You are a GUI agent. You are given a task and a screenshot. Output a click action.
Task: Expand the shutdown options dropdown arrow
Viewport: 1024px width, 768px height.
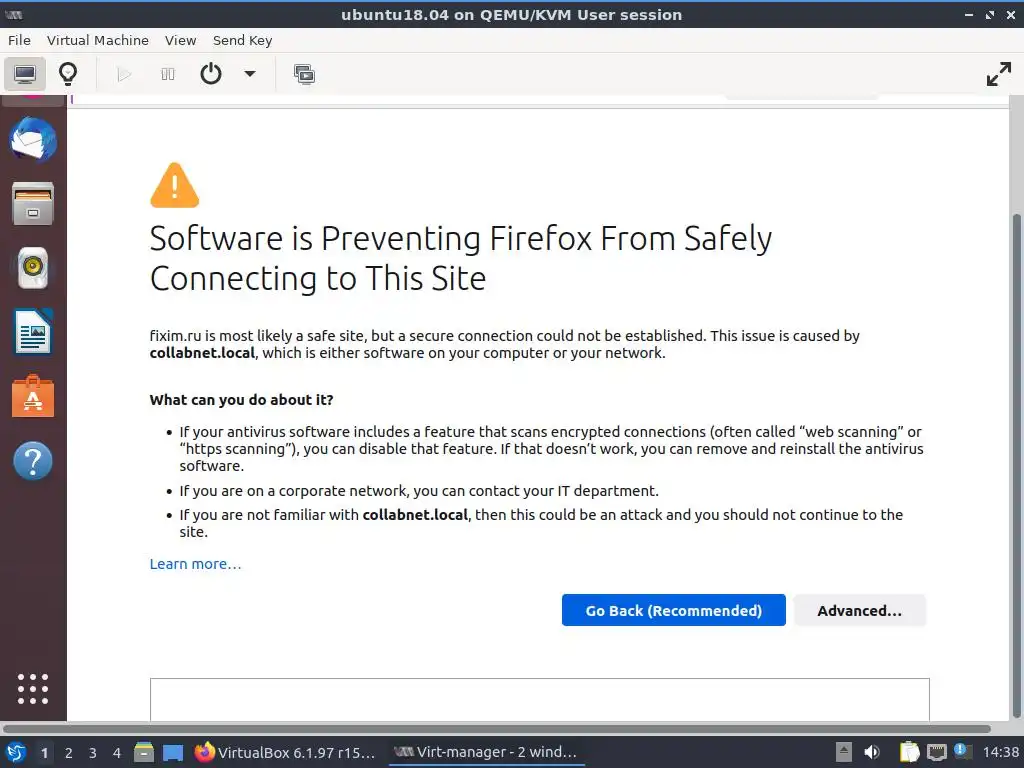pyautogui.click(x=250, y=74)
